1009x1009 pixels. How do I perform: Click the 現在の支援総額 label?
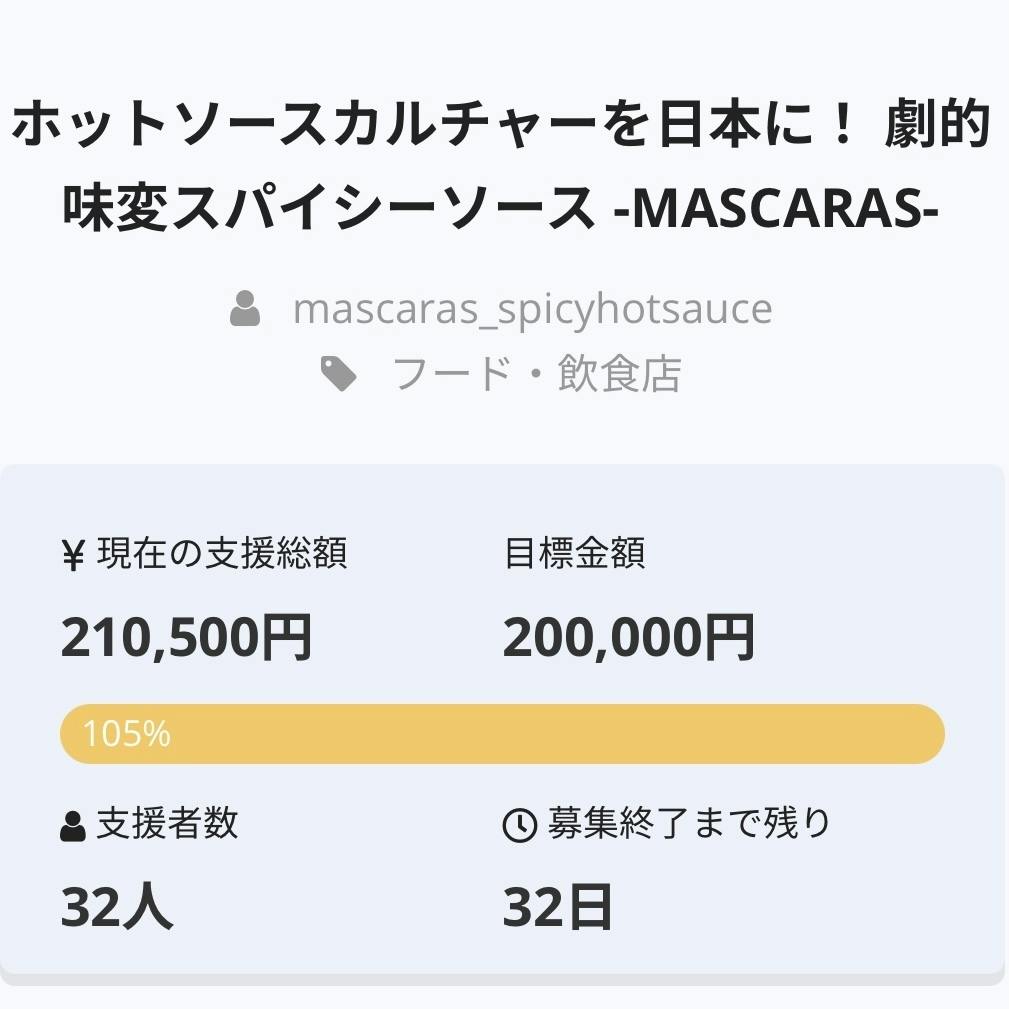(x=221, y=554)
